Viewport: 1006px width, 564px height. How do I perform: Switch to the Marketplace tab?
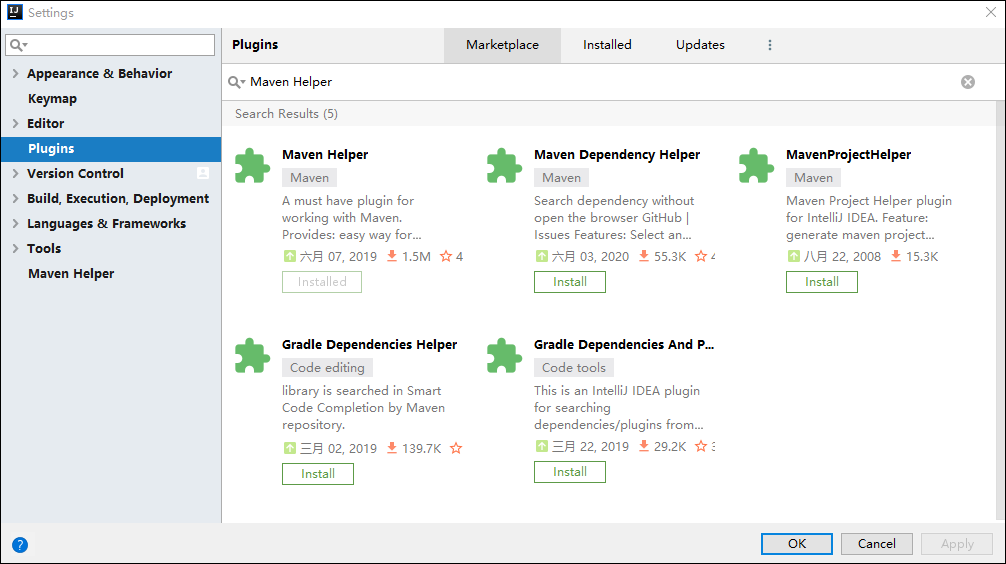pos(502,45)
